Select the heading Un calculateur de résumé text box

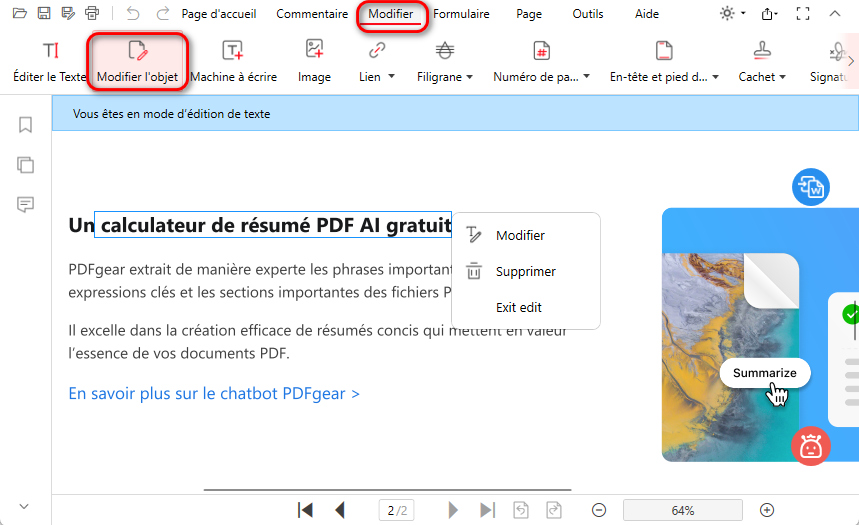[x=273, y=225]
